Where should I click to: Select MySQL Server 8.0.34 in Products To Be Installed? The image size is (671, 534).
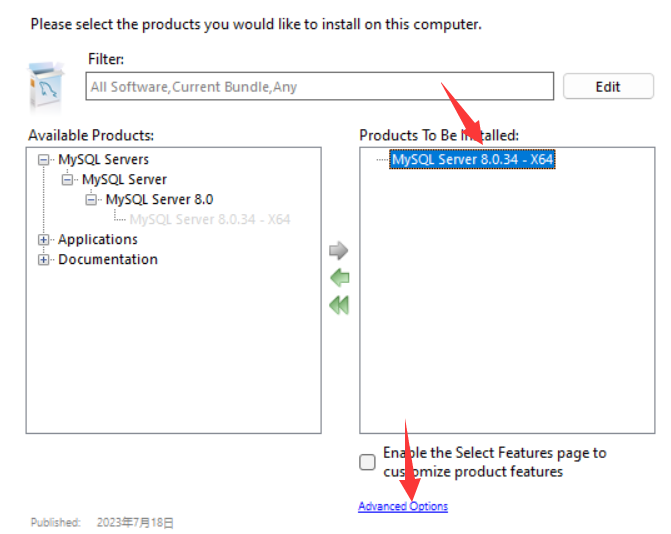coord(472,159)
